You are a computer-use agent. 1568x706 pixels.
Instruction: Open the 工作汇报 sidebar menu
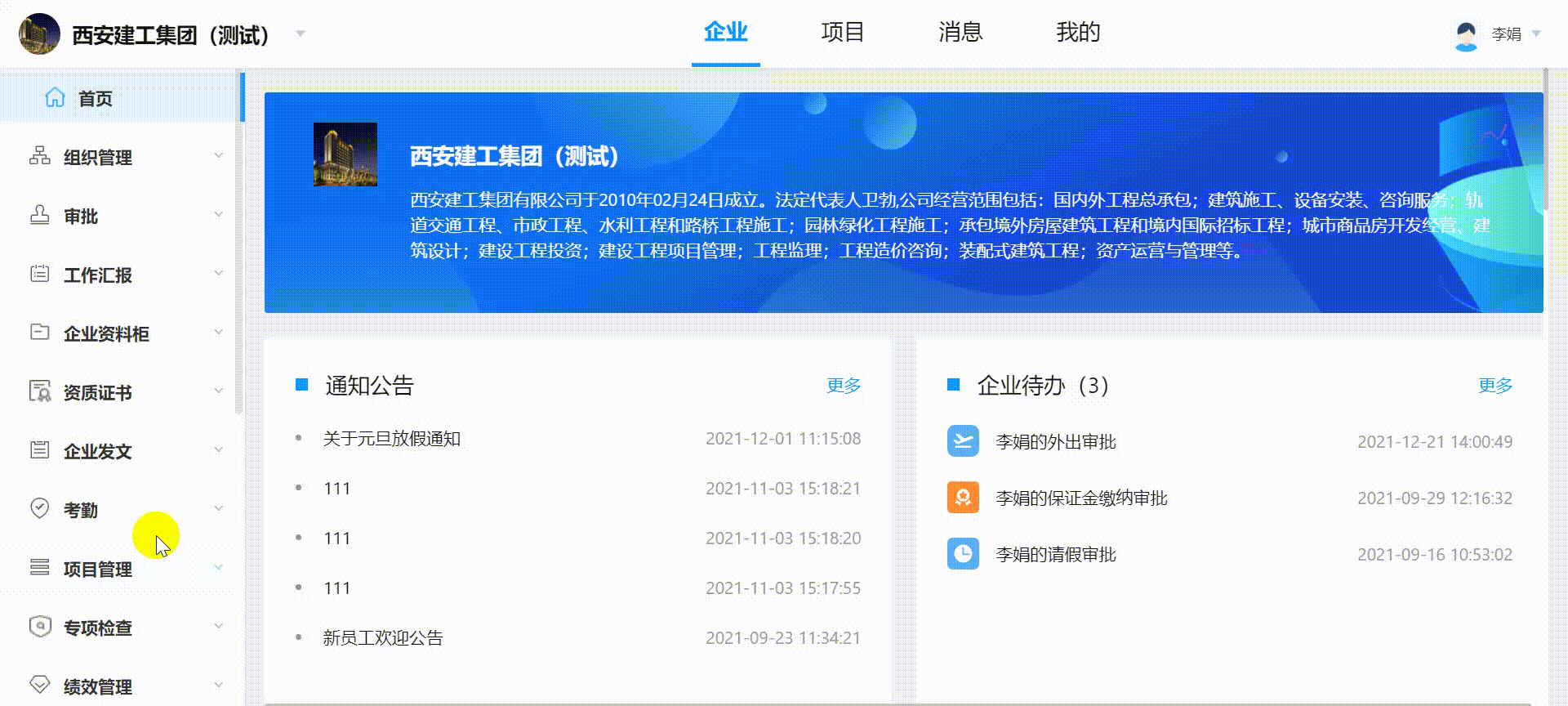[x=119, y=275]
